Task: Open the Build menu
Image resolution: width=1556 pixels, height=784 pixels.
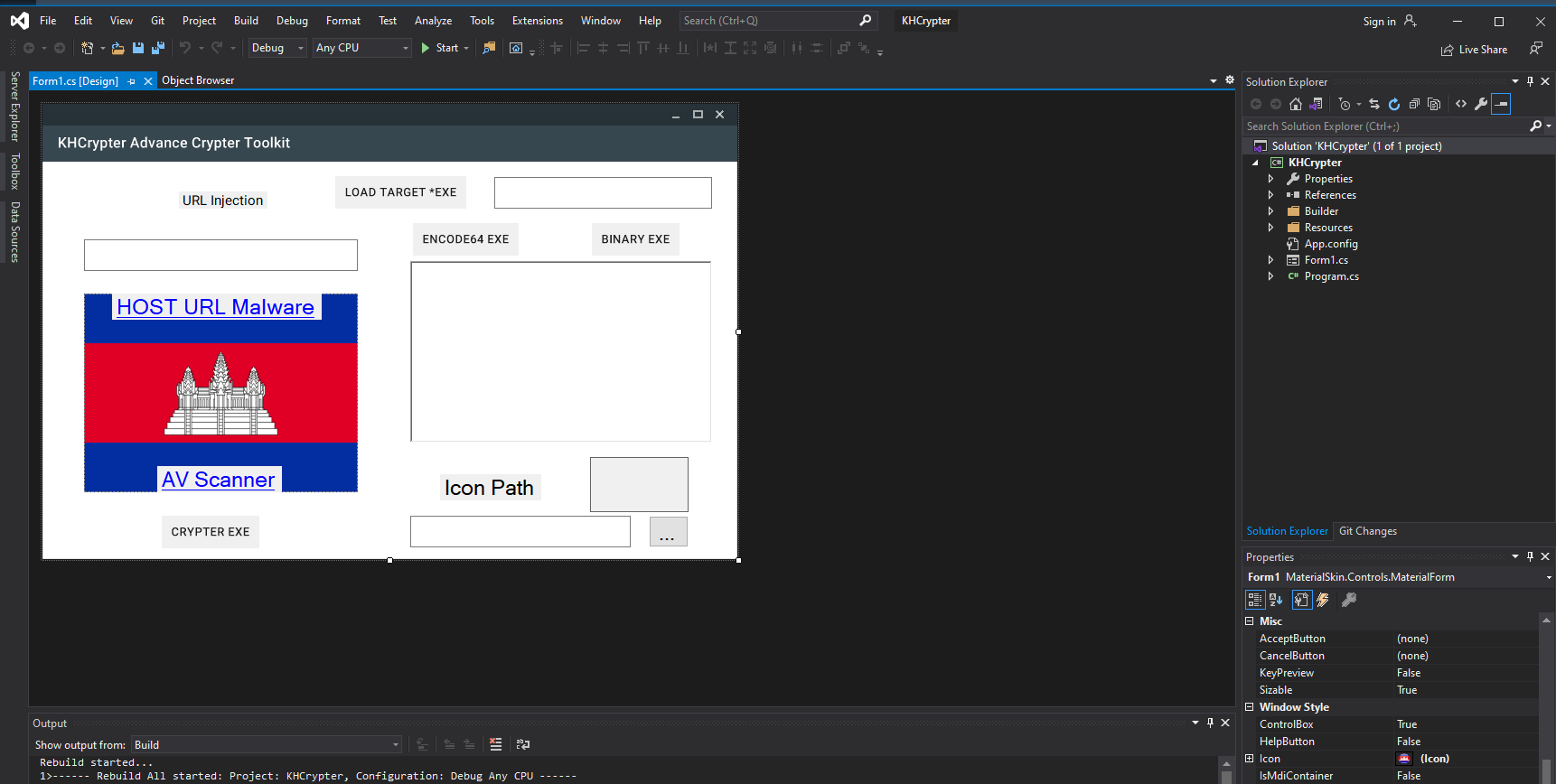Action: [x=246, y=21]
